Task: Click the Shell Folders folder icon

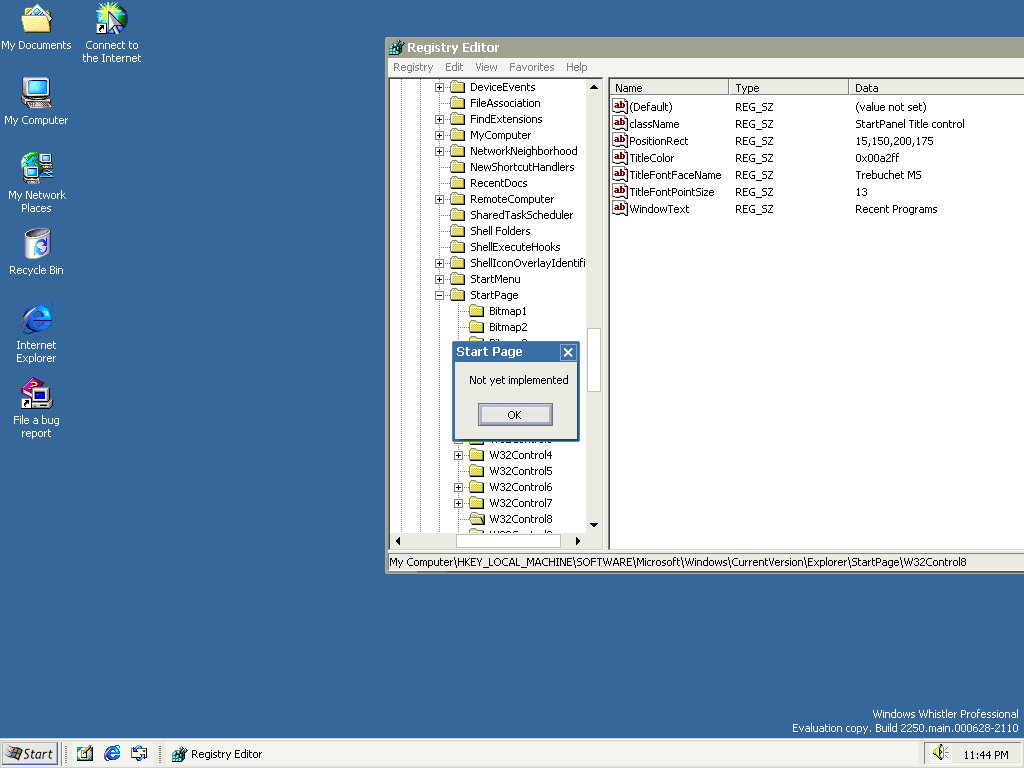Action: tap(458, 231)
